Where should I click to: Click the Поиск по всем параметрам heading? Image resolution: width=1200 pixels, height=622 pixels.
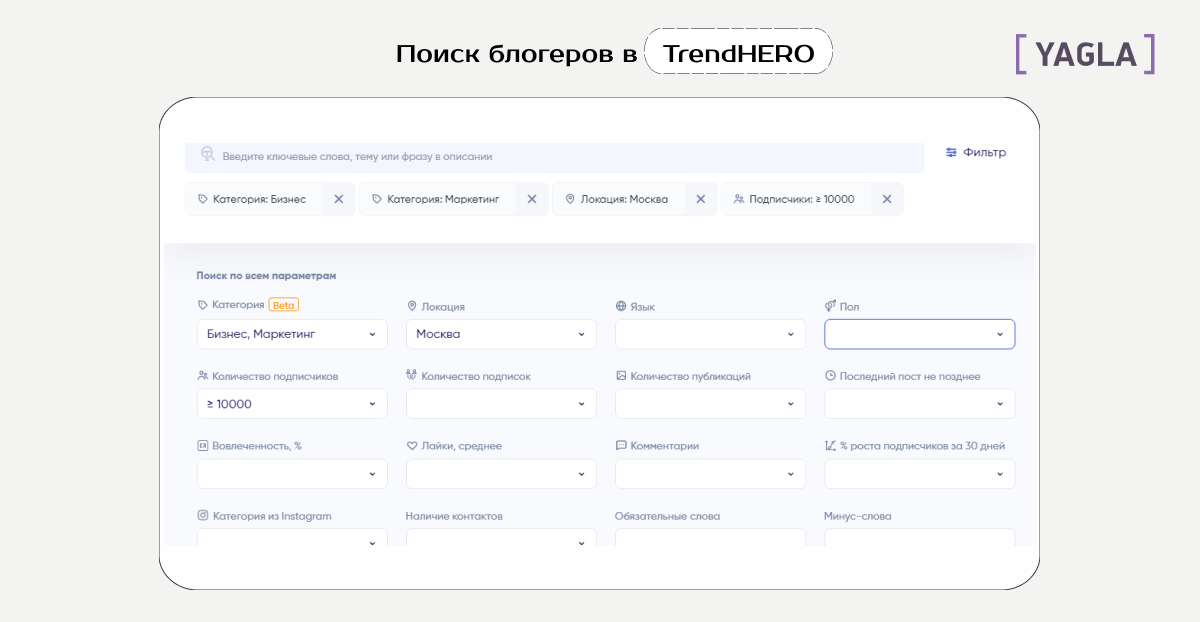266,275
